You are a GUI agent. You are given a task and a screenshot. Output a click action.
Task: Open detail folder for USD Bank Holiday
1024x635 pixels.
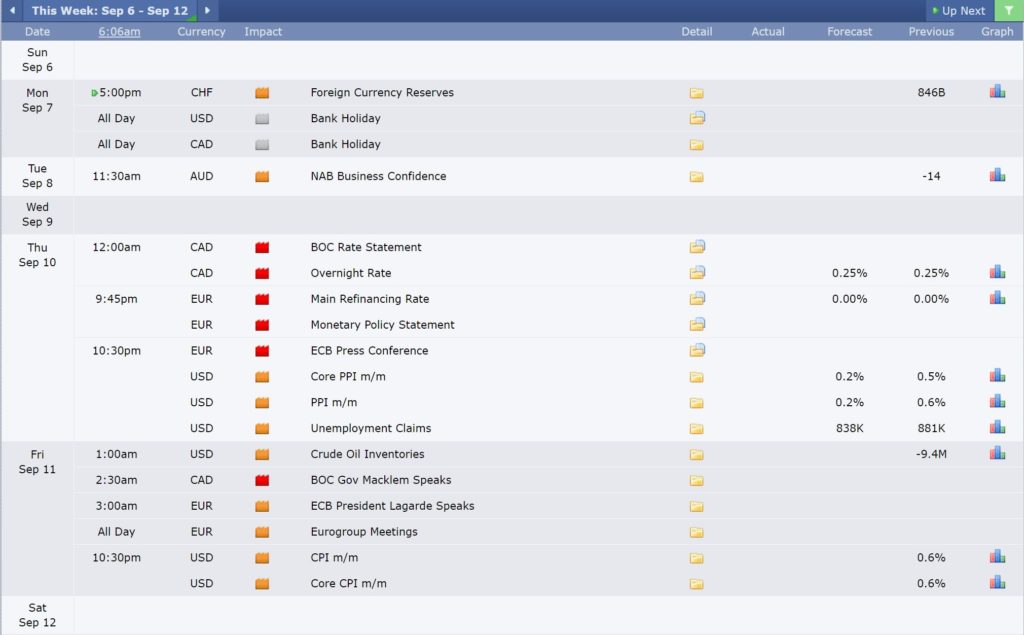pos(697,118)
